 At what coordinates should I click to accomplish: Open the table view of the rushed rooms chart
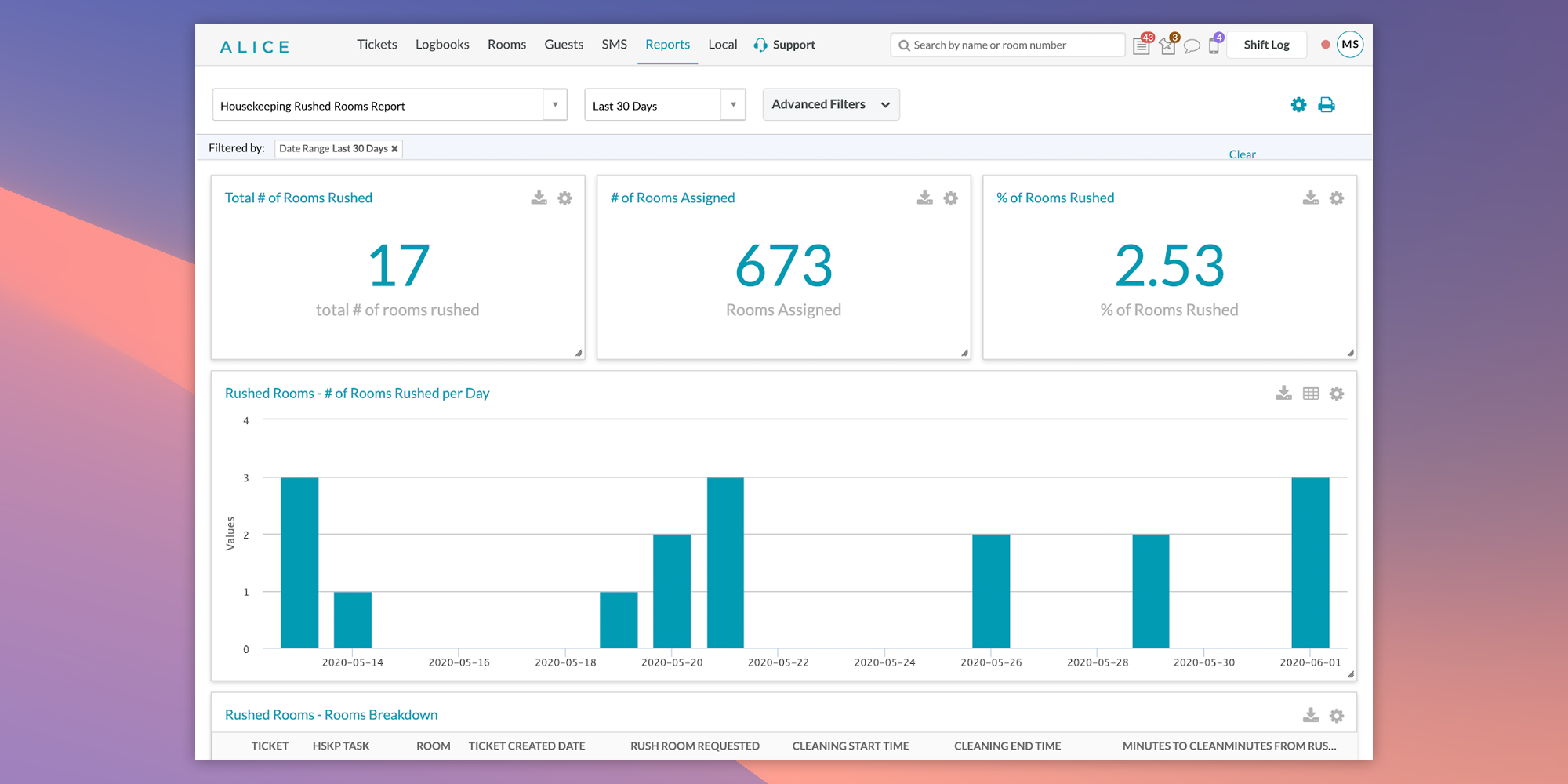(1311, 393)
